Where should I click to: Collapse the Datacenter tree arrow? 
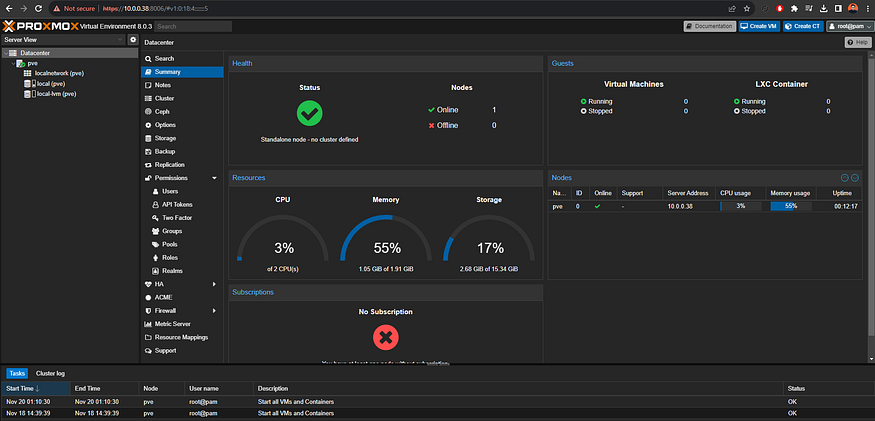5,53
